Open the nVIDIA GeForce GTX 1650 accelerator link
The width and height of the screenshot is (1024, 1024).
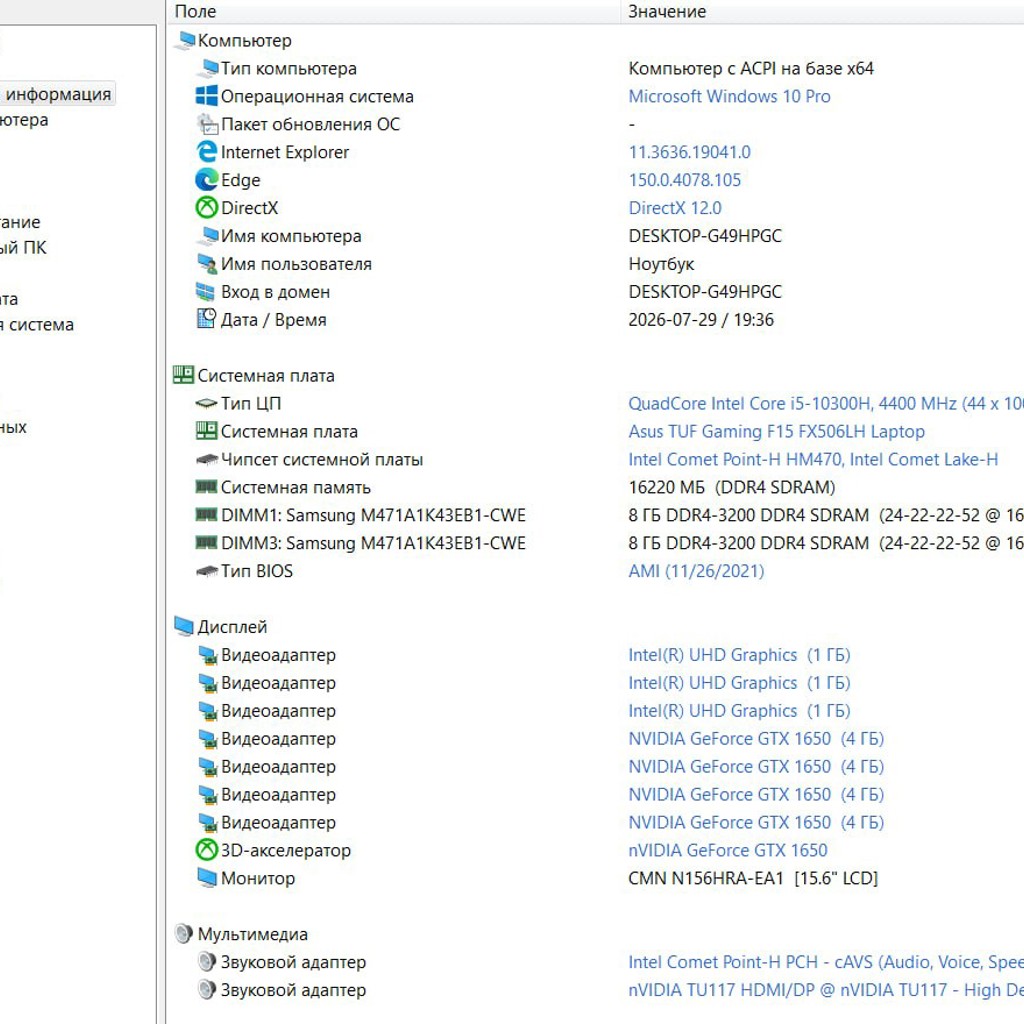click(728, 850)
